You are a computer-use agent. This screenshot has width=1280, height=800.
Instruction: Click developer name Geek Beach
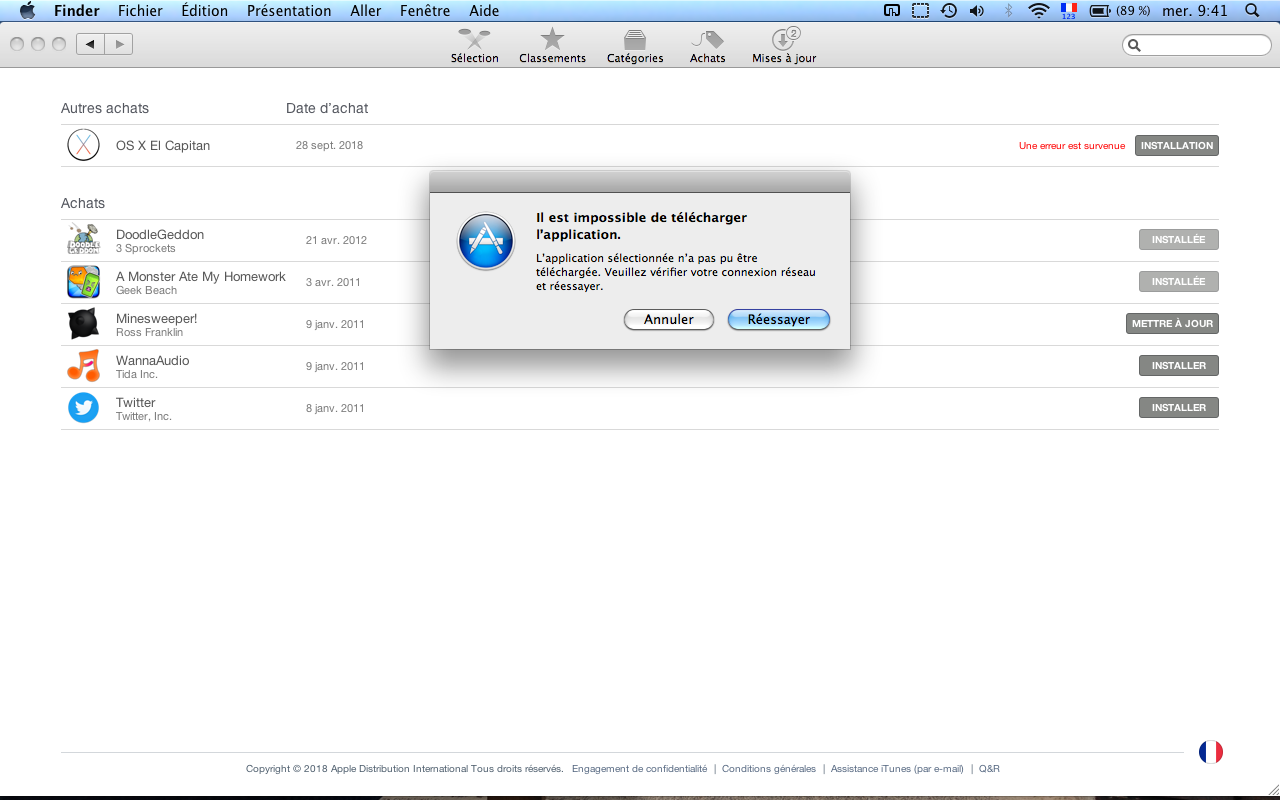pos(146,290)
